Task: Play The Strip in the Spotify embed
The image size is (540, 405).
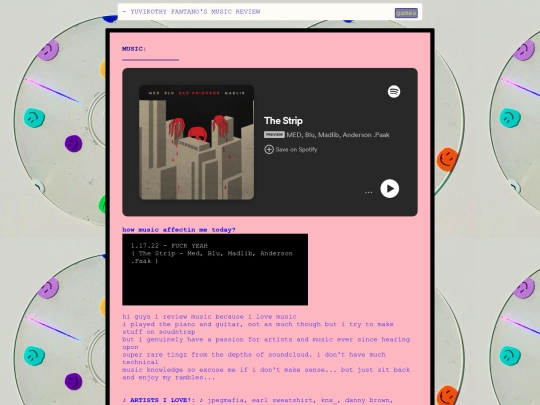Action: (x=390, y=189)
